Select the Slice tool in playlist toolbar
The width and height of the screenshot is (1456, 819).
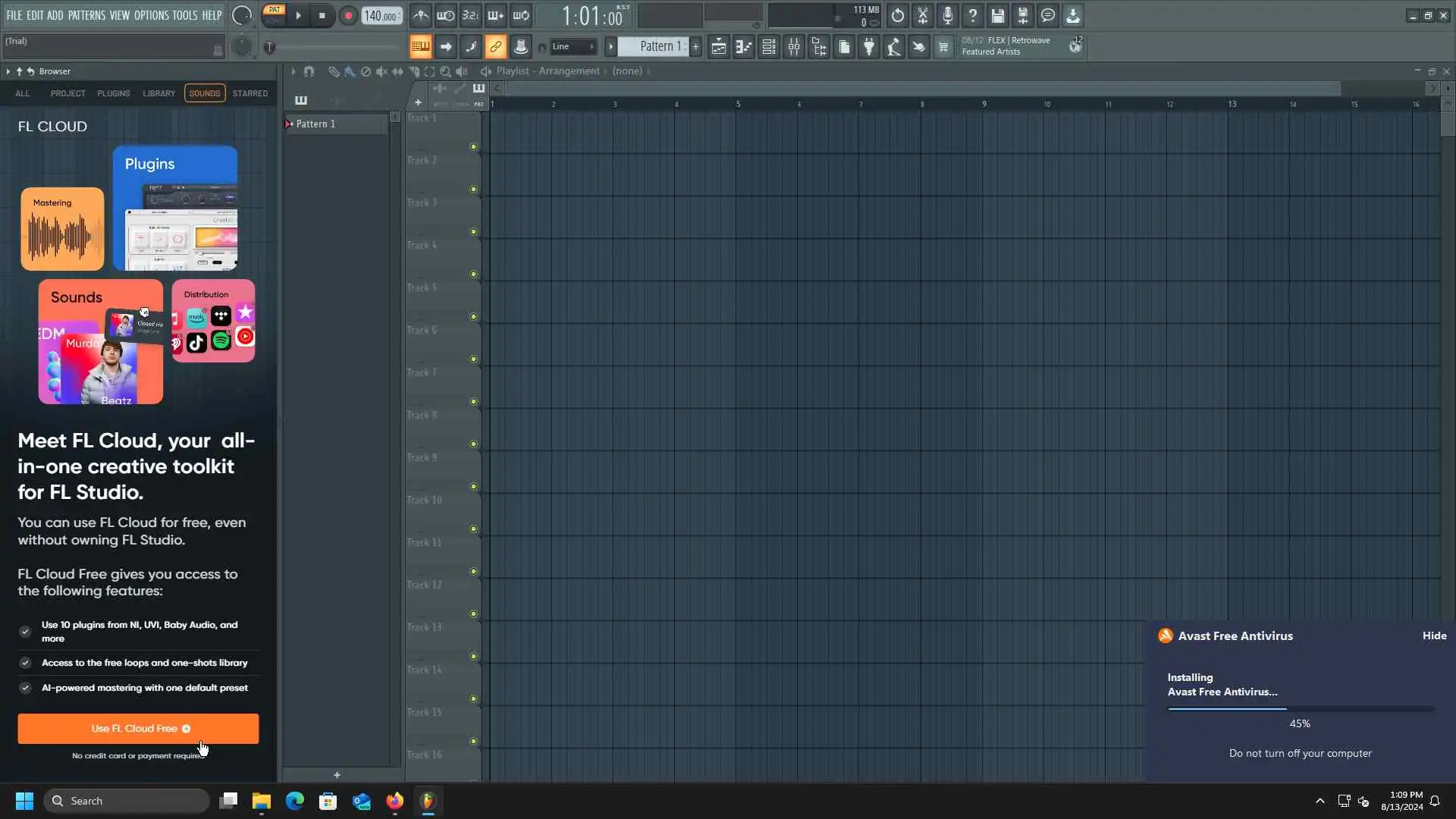point(414,71)
